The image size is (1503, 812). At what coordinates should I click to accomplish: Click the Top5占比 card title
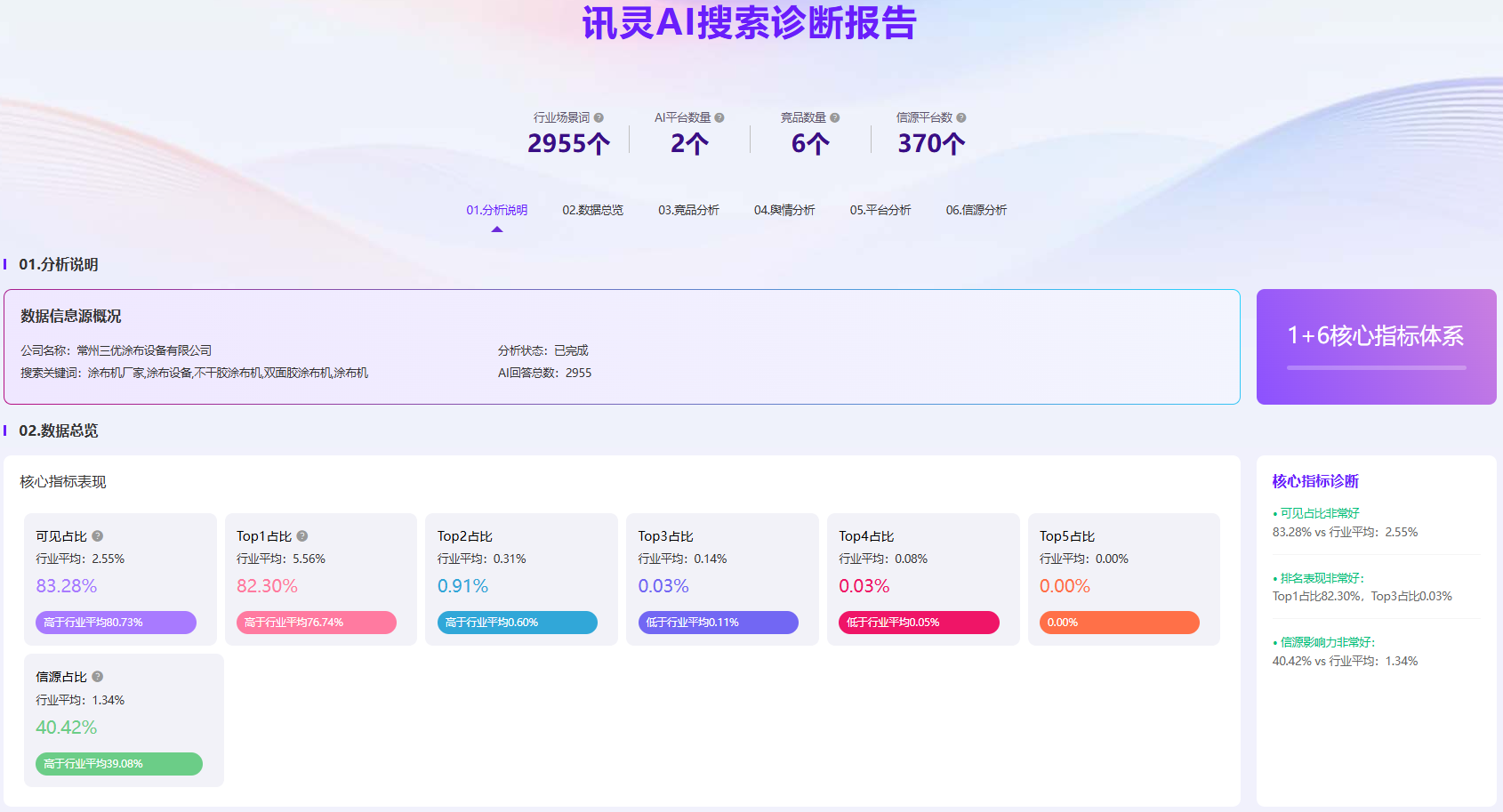pyautogui.click(x=1067, y=536)
